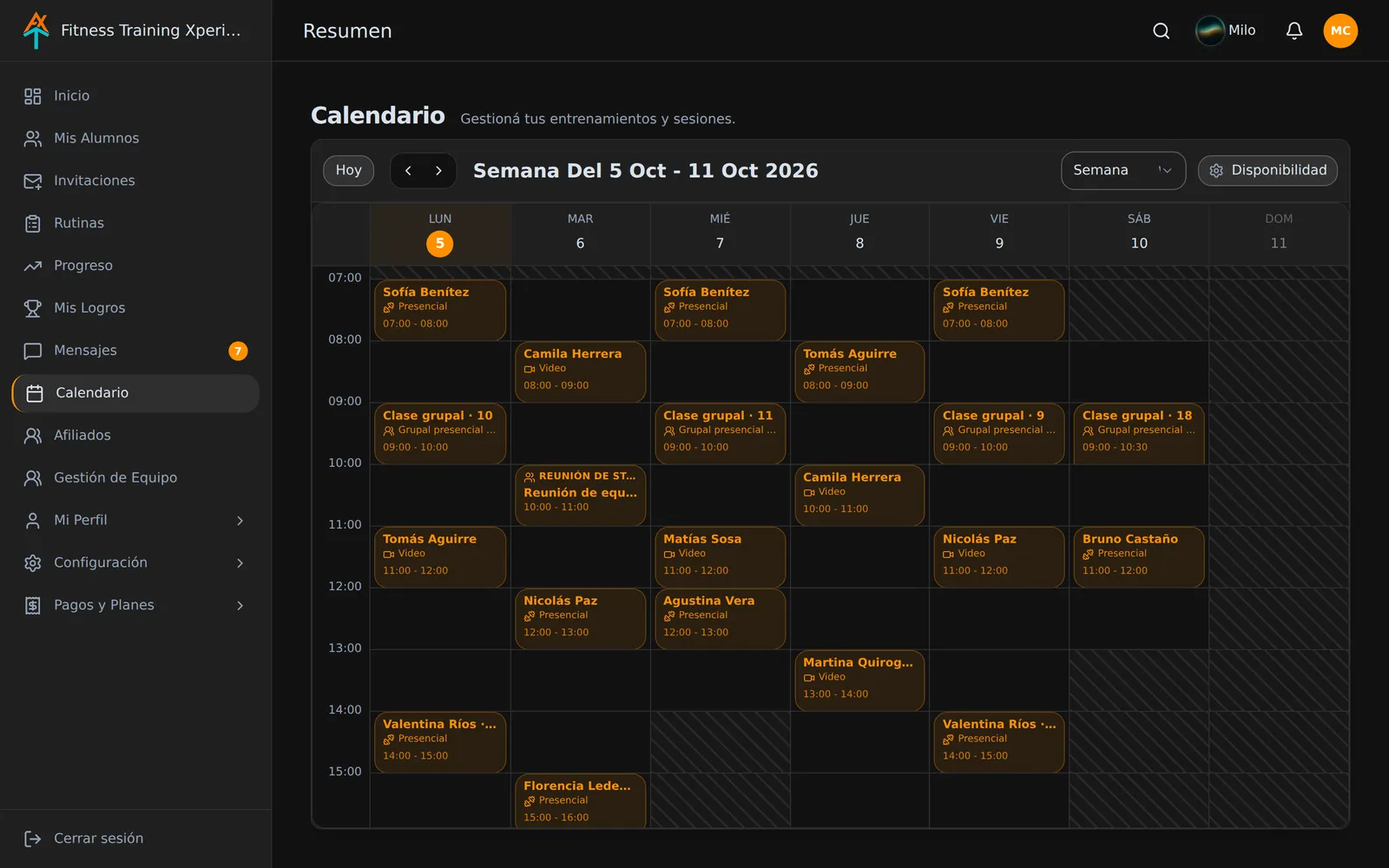Click the Pagos y Planes receipt icon
This screenshot has width=1389, height=868.
(33, 606)
